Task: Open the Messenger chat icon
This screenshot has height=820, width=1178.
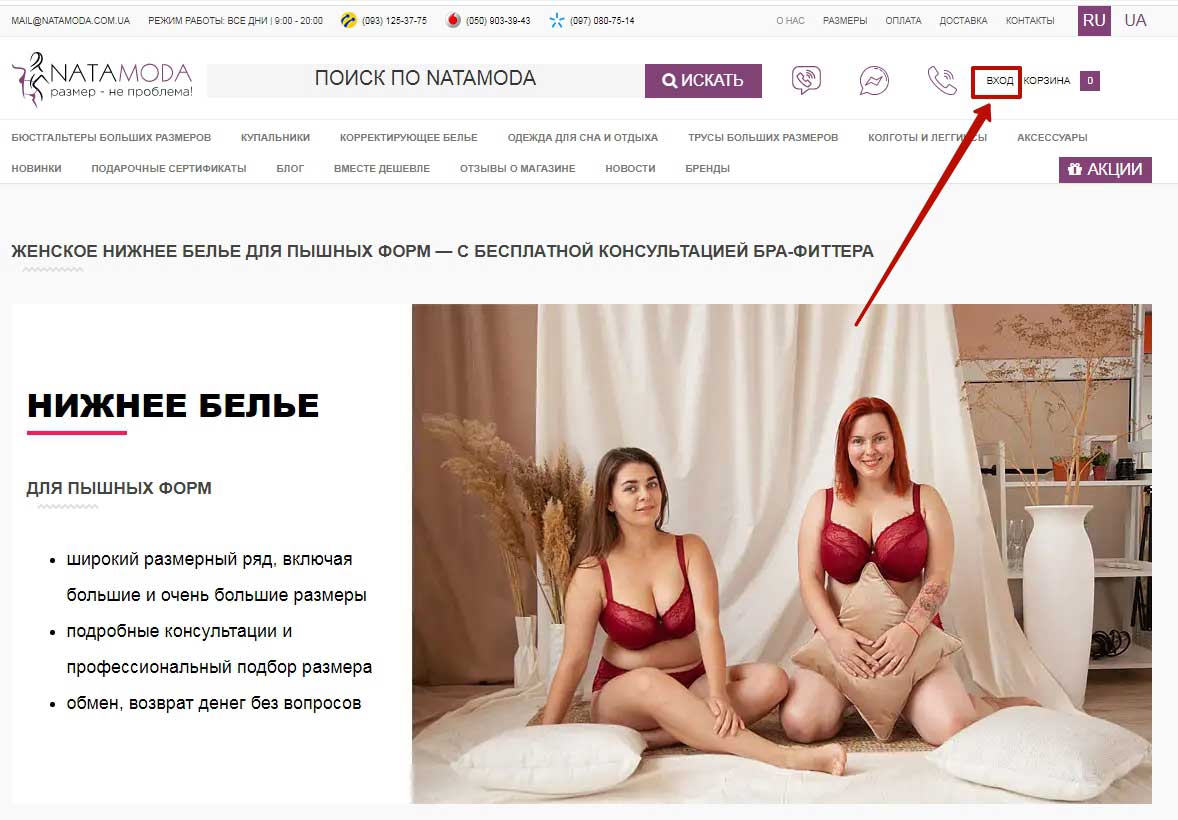Action: point(874,80)
